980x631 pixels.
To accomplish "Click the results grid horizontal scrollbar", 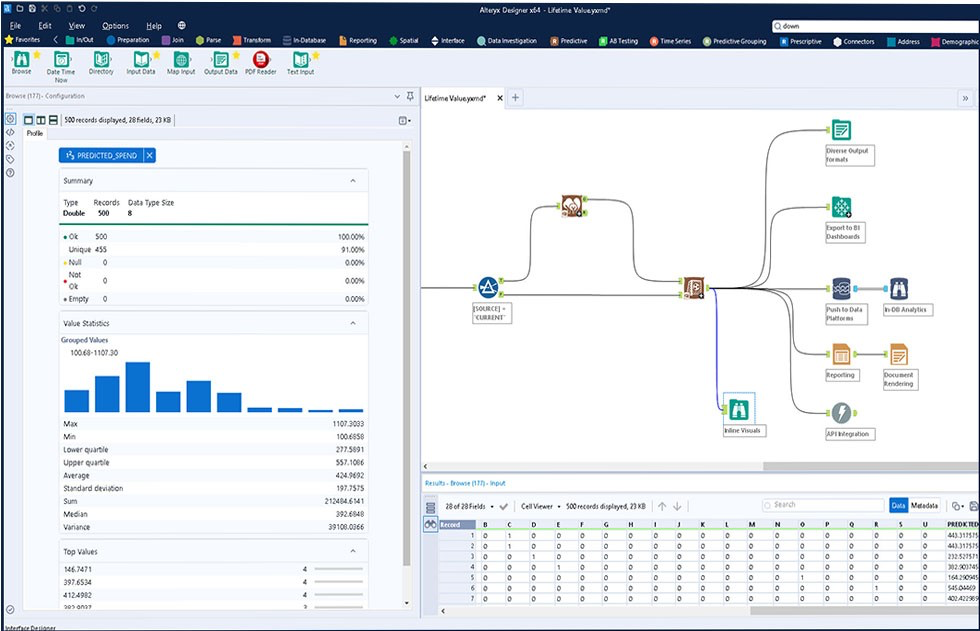I will point(864,611).
